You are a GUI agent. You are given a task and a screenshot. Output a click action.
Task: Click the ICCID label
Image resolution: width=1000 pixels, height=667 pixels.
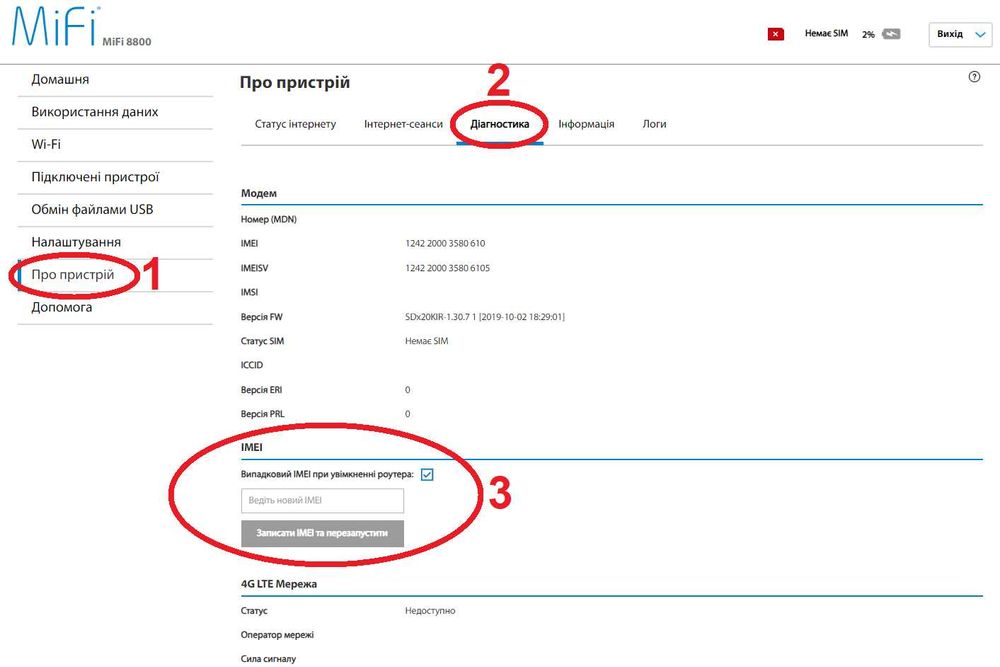[x=251, y=365]
